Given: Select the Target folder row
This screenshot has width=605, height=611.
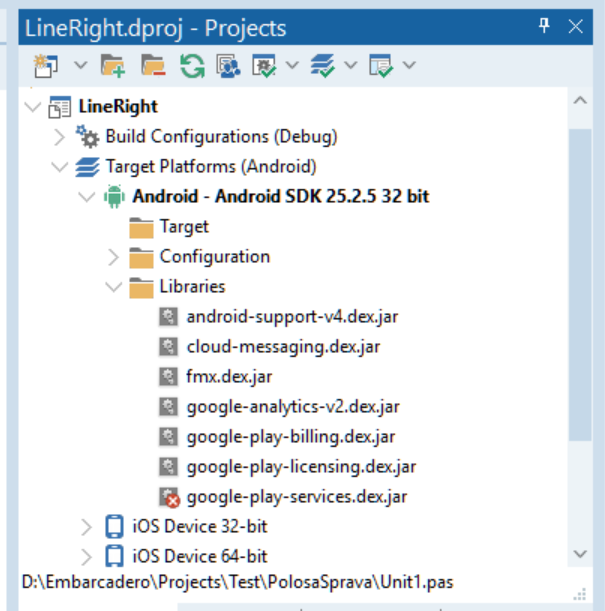Looking at the screenshot, I should [184, 227].
